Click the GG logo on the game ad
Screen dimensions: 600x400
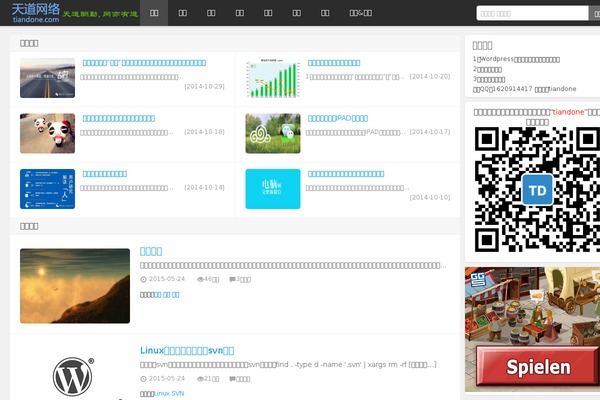coord(478,279)
